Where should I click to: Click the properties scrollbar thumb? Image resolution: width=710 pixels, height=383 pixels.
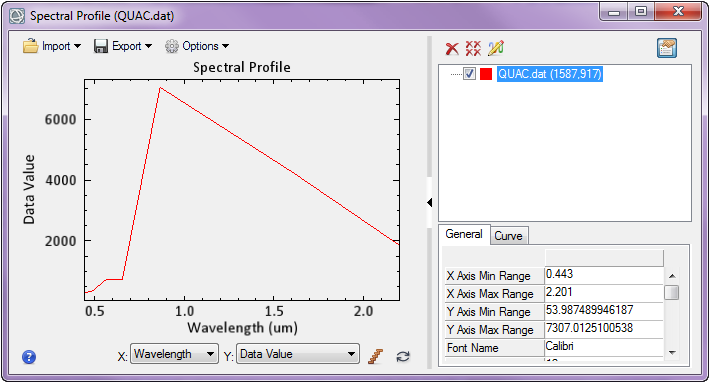672,293
